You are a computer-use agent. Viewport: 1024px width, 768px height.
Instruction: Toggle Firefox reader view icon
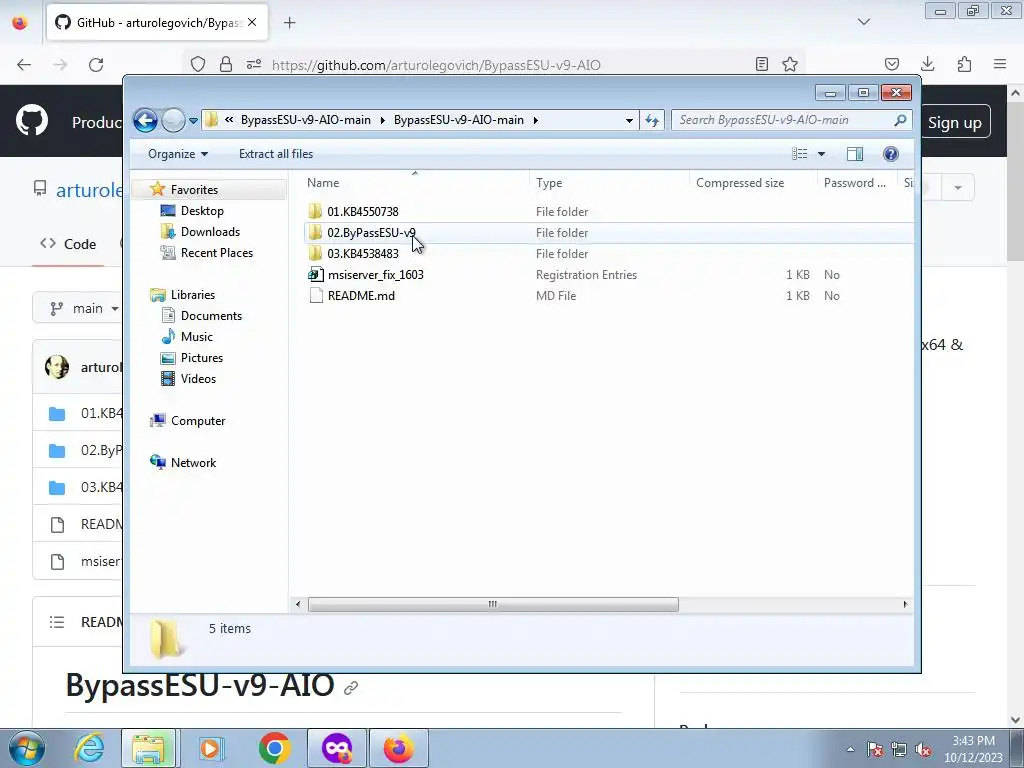[761, 65]
